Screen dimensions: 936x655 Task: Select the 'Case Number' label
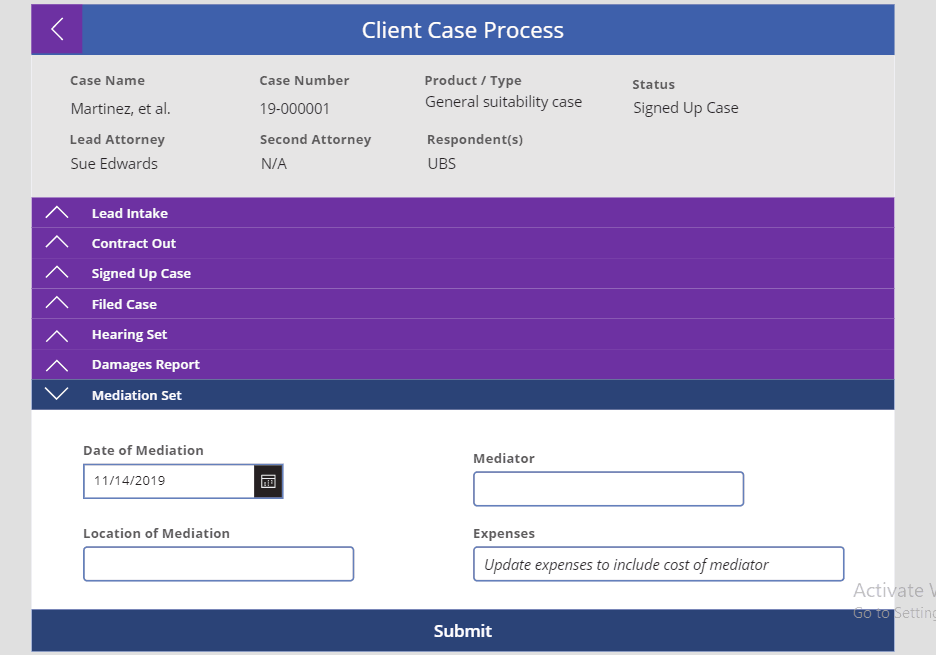click(x=304, y=81)
